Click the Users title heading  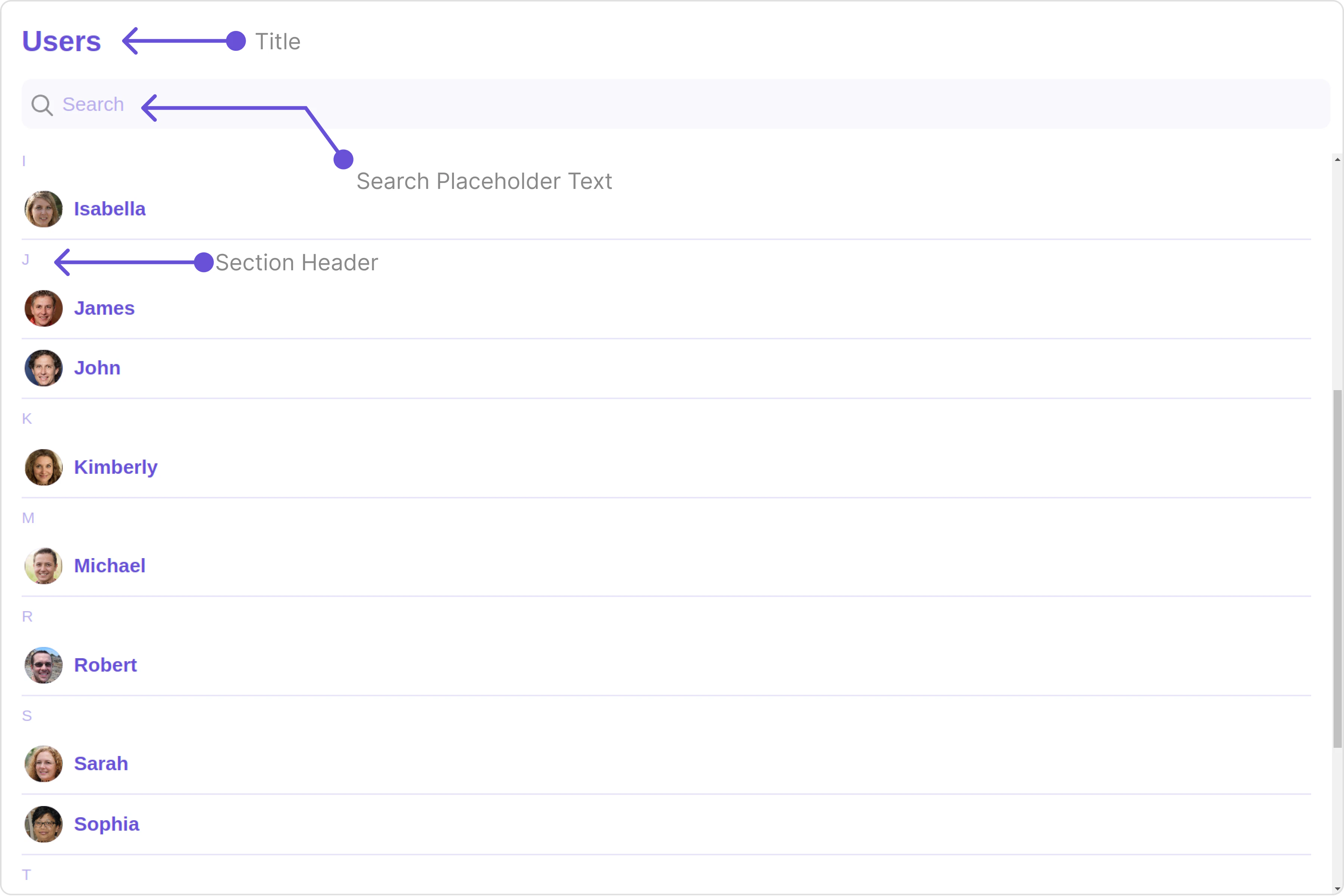[61, 41]
